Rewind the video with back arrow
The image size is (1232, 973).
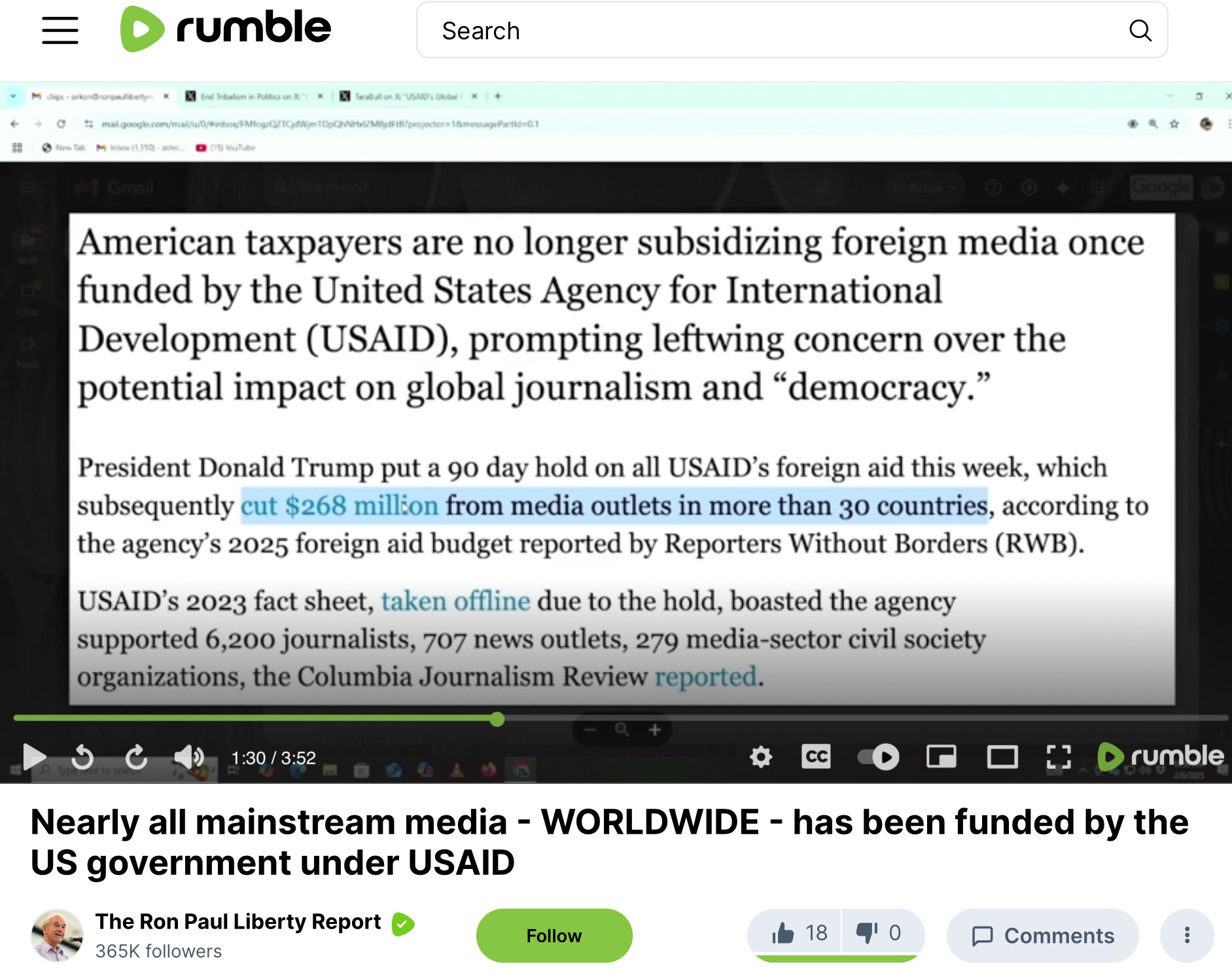pos(82,757)
